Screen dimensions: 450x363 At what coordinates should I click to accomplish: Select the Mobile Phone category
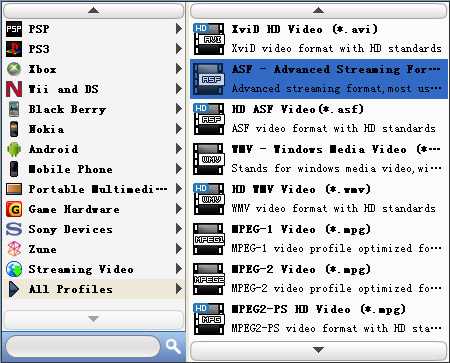point(94,169)
